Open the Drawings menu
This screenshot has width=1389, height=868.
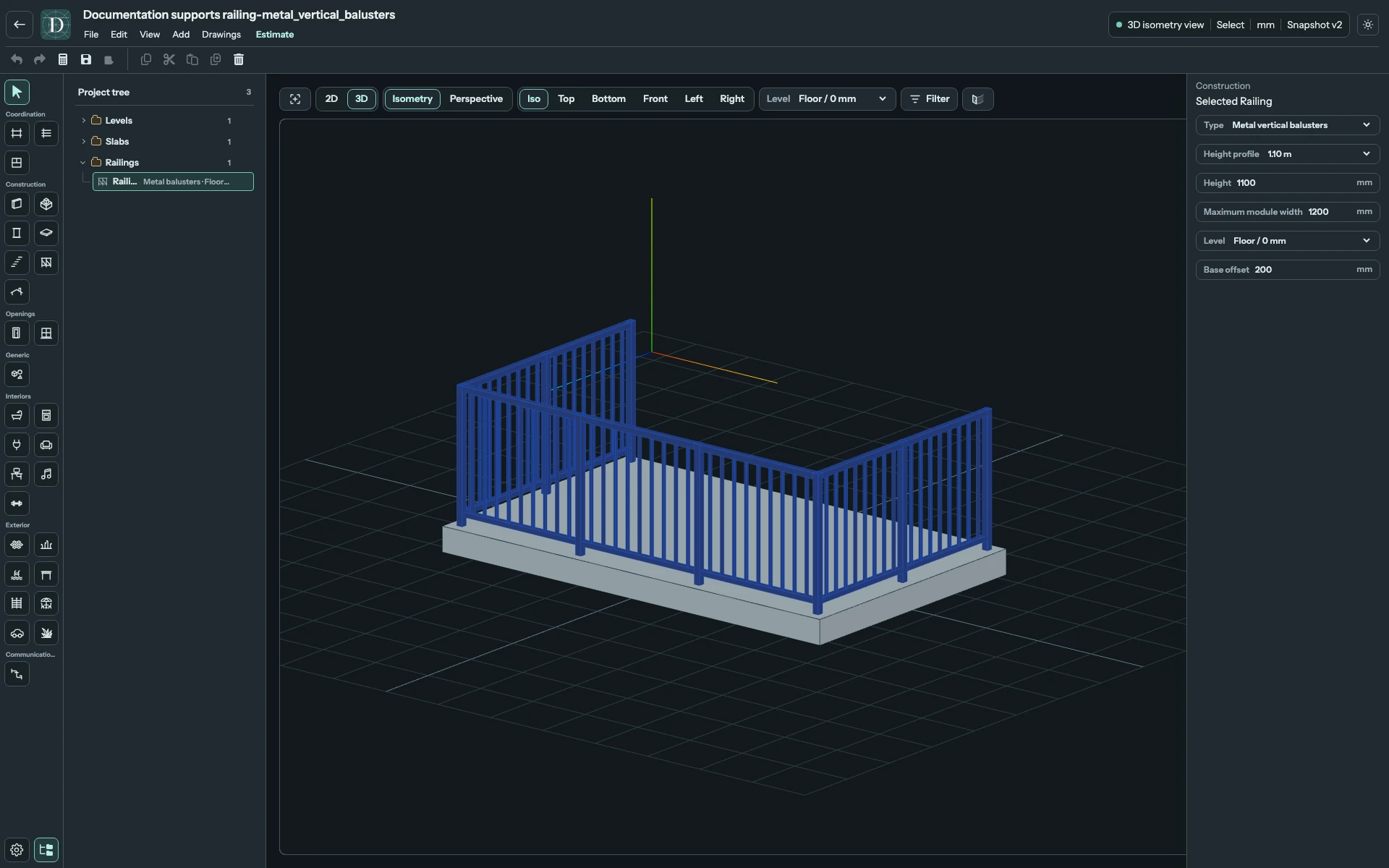pyautogui.click(x=221, y=35)
